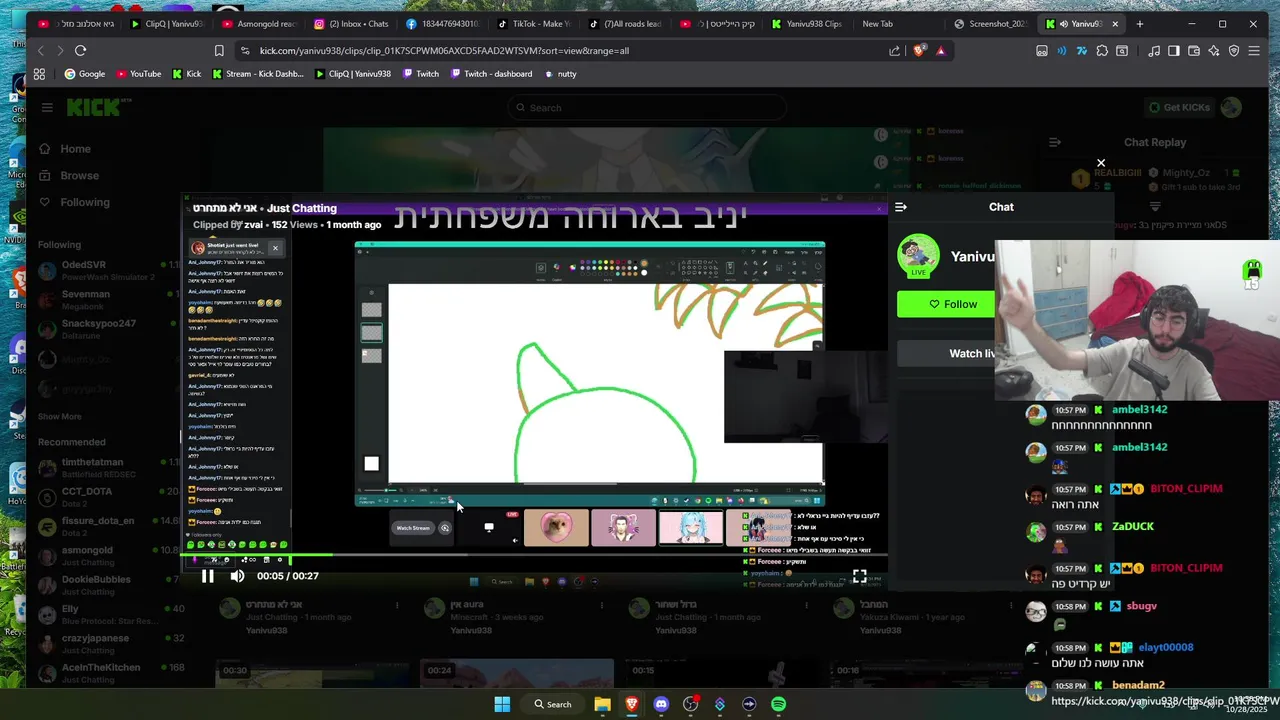Image resolution: width=1280 pixels, height=720 pixels.
Task: Open the asmongold recommended channel
Action: [110, 556]
